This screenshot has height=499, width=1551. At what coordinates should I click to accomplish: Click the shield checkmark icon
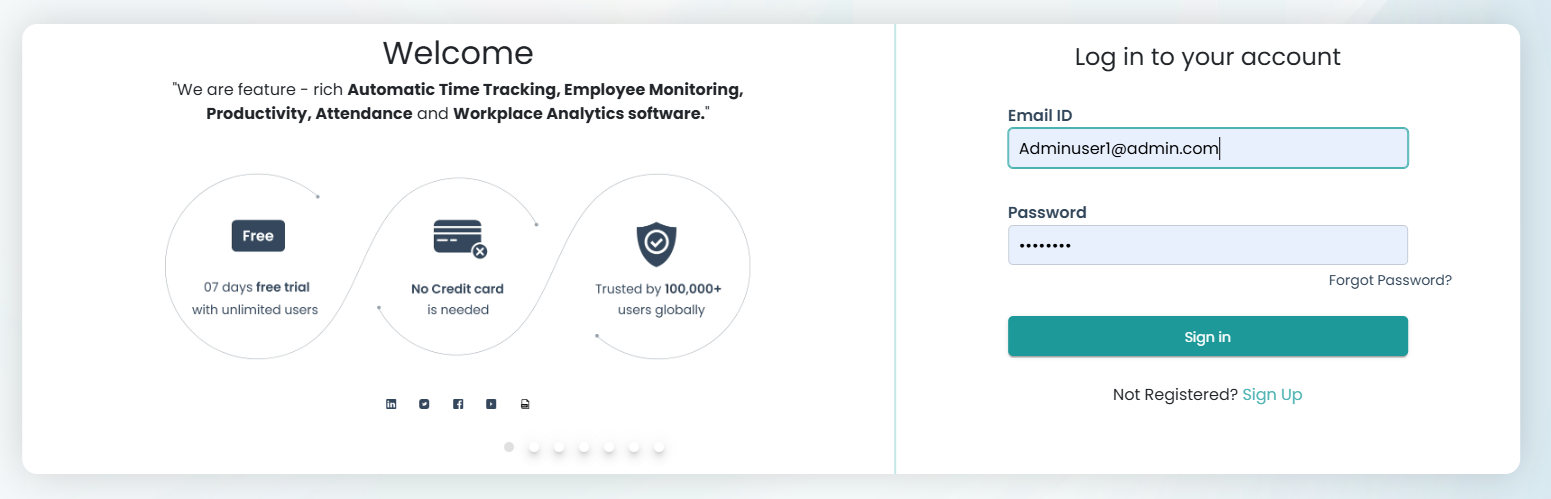[x=656, y=243]
